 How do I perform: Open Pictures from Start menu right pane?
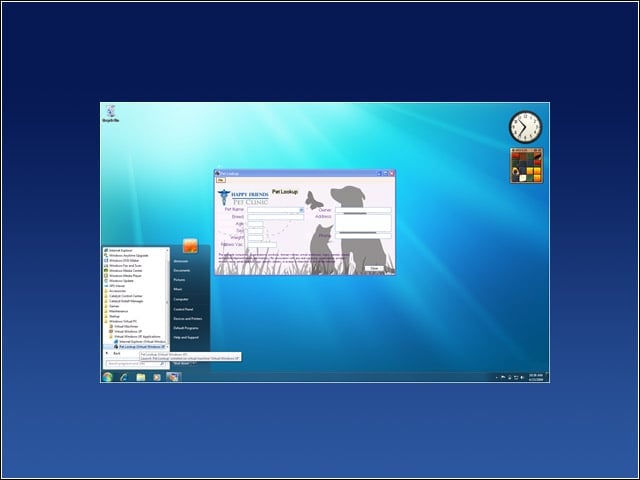pos(179,280)
